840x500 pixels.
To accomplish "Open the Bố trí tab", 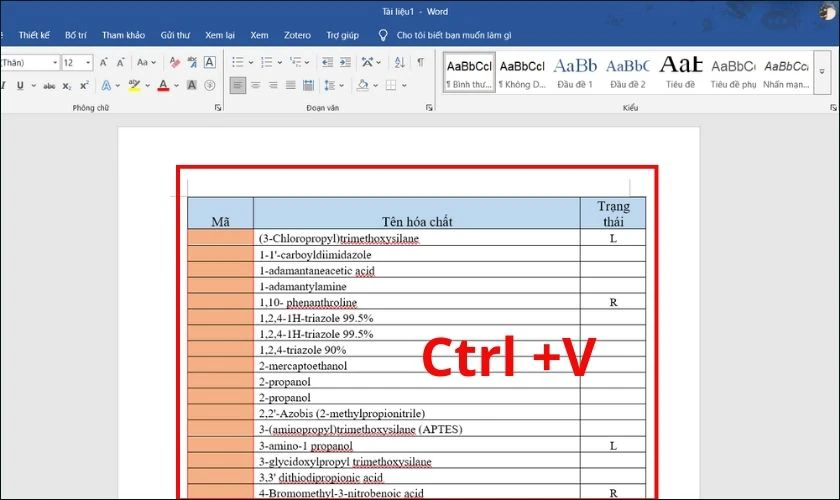I will pos(76,35).
